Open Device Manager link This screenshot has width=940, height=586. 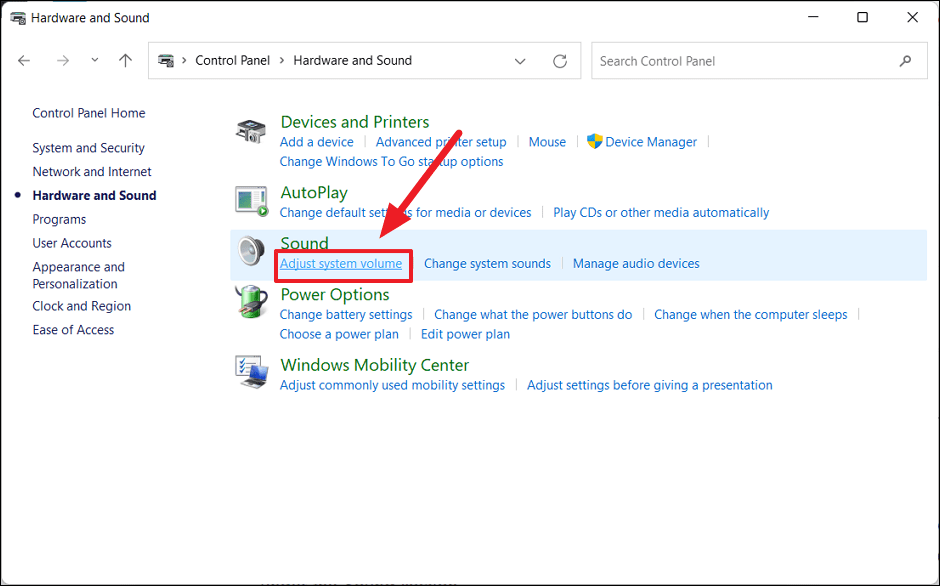pyautogui.click(x=651, y=142)
